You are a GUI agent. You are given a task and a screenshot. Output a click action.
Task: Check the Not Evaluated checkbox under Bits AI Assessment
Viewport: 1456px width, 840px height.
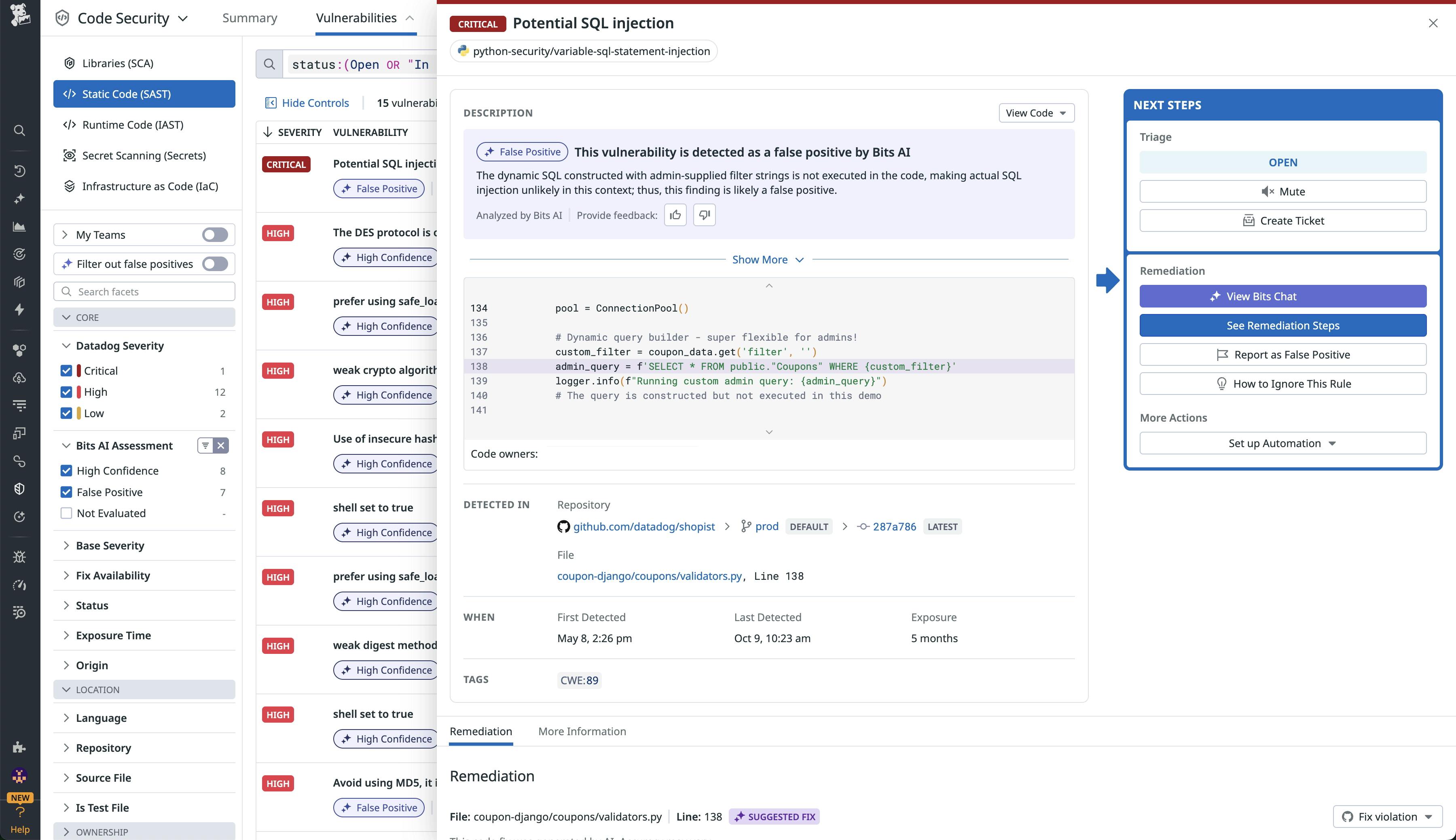[66, 513]
